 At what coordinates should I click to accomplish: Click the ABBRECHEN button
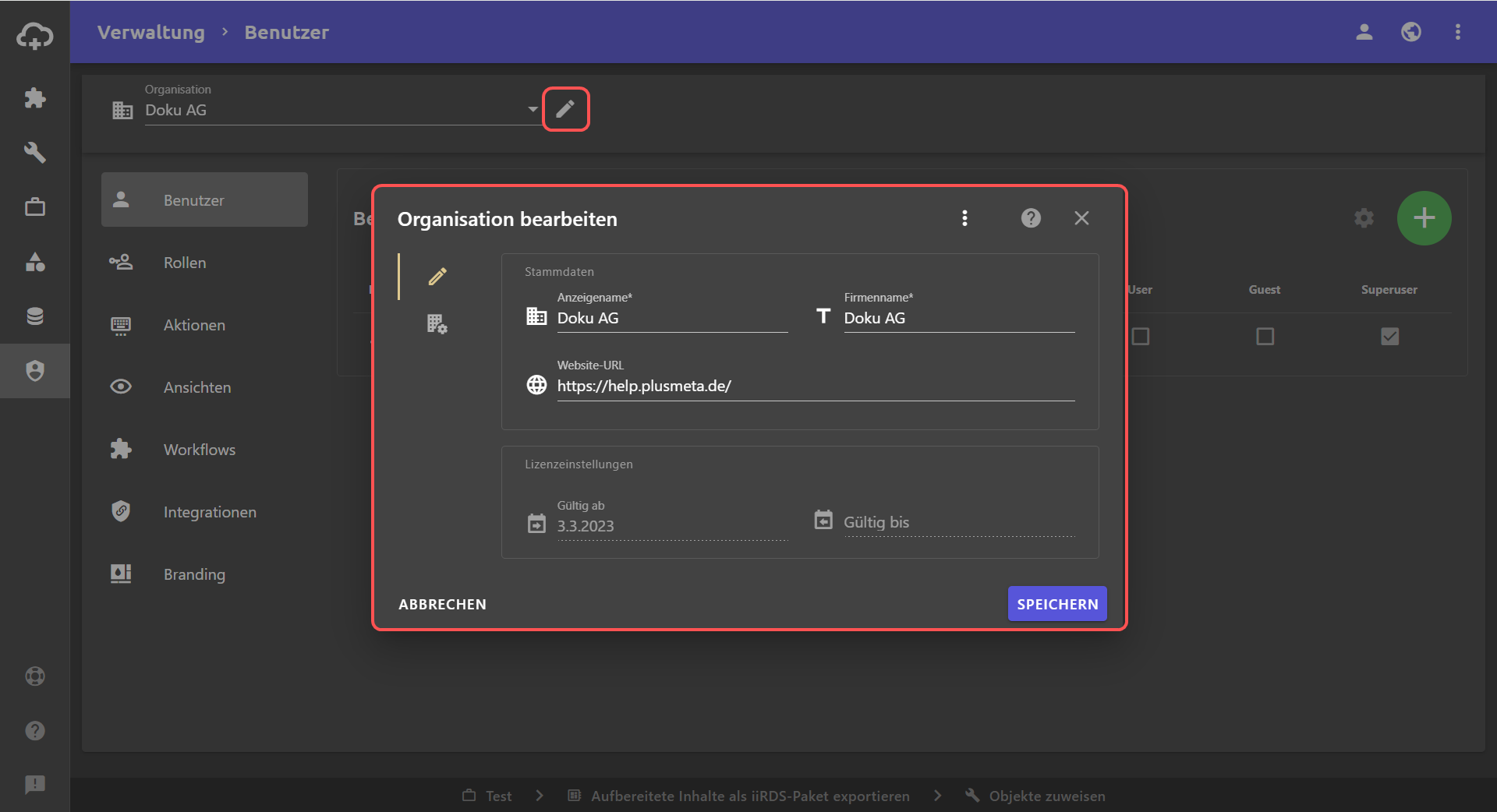(x=442, y=604)
